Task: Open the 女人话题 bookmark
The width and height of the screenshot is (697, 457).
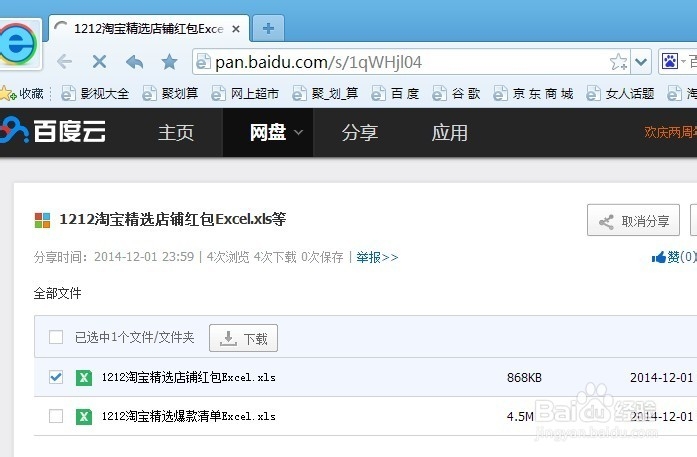Action: tap(621, 93)
